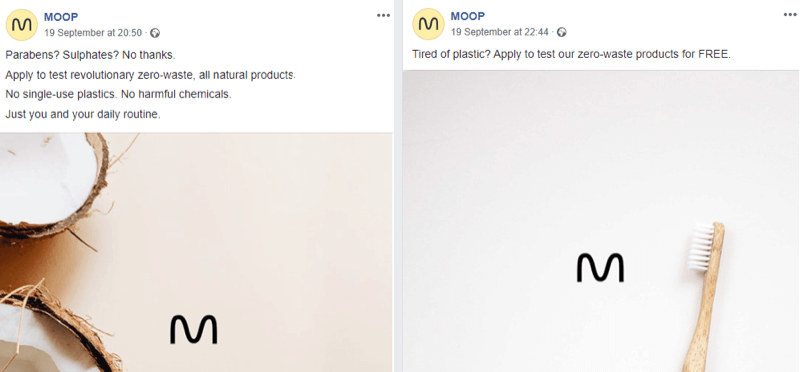Click the public globe icon beside 22:44
This screenshot has width=800, height=372.
[562, 33]
